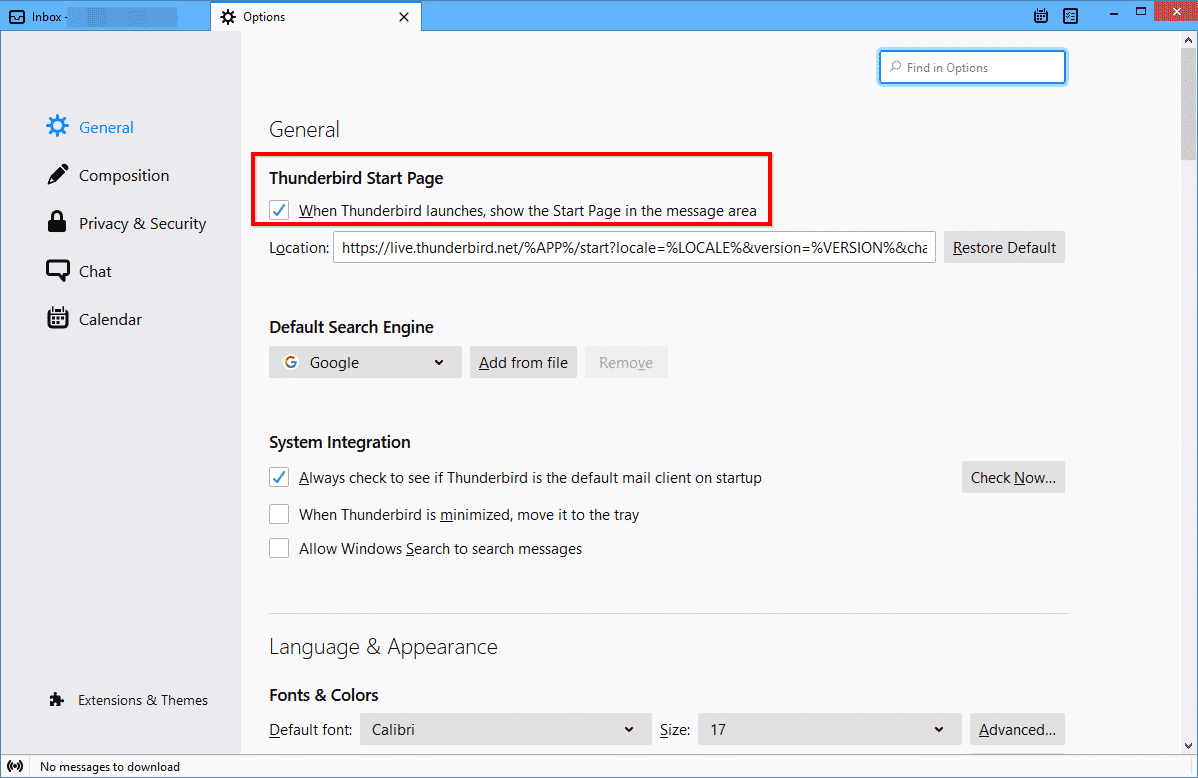The height and width of the screenshot is (778, 1198).
Task: Click the 'No messages to download' status text
Action: tap(110, 767)
